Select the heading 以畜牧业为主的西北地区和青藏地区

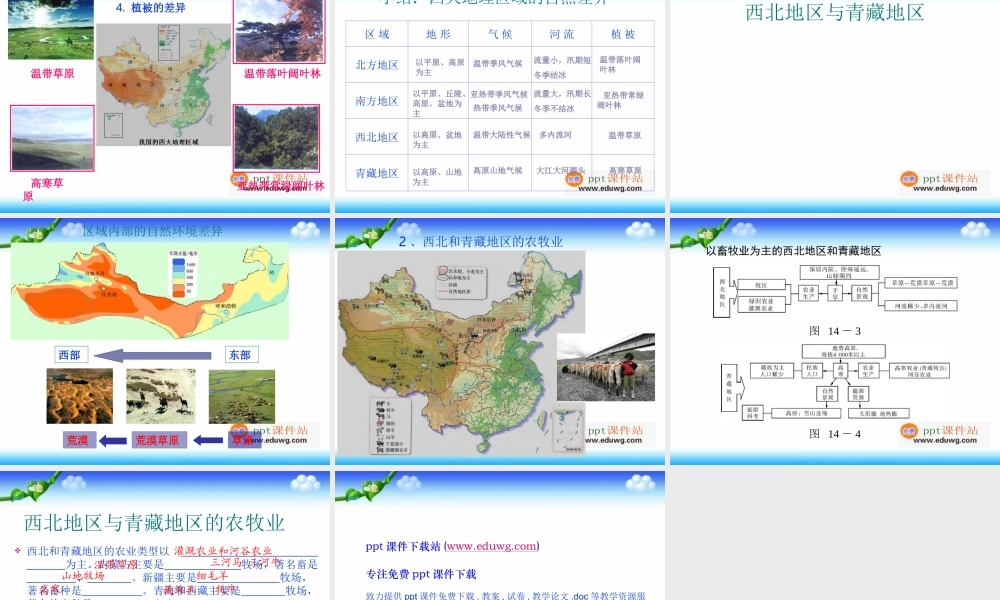(x=793, y=251)
